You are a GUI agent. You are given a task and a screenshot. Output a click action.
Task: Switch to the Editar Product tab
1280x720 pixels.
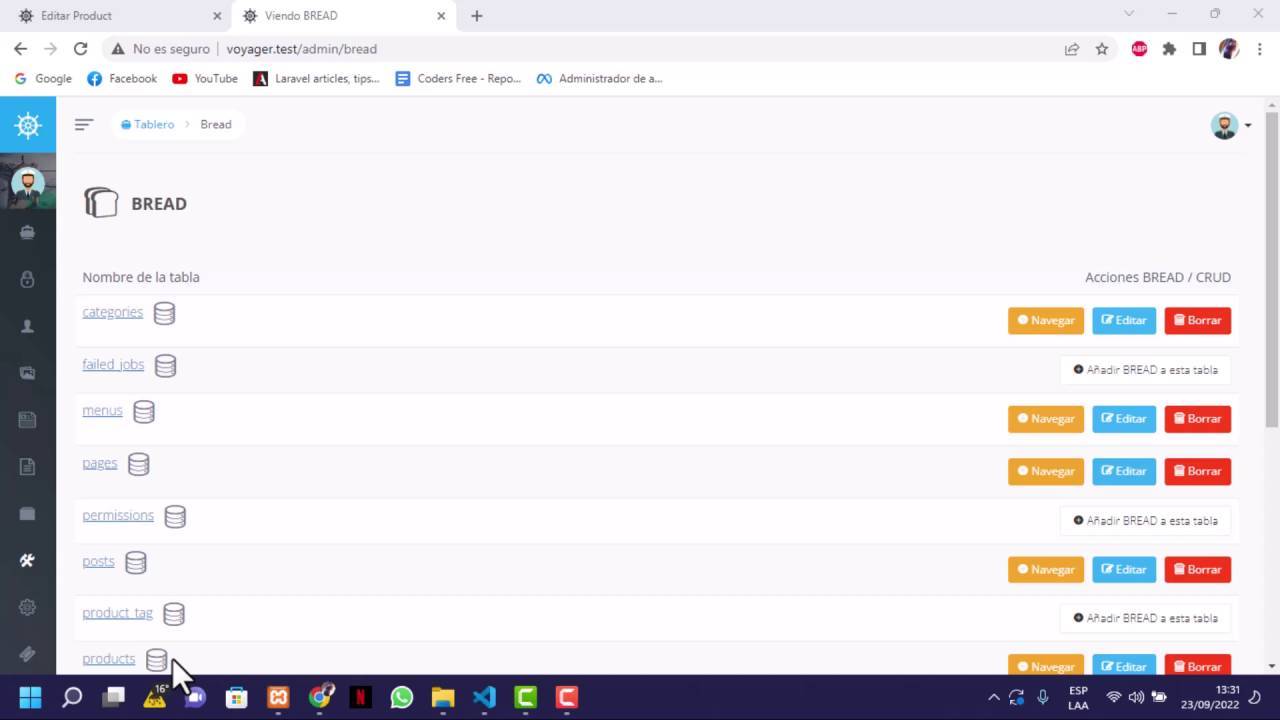110,15
